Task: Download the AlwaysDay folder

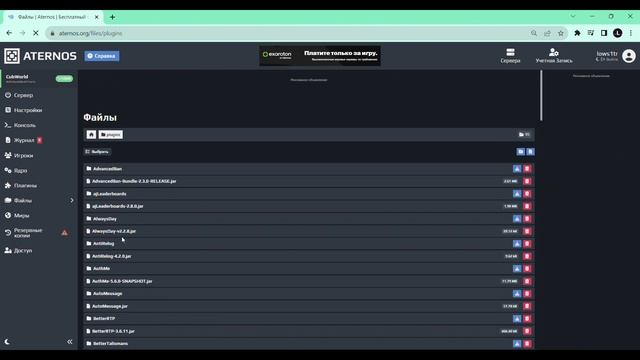Action: pos(517,219)
